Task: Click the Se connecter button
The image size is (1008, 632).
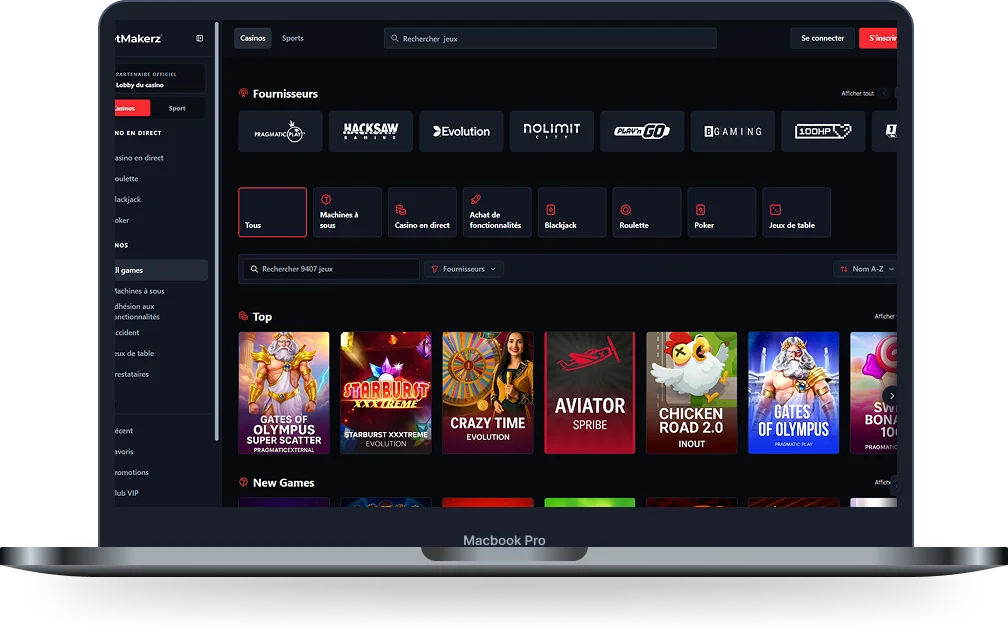Action: pyautogui.click(x=822, y=39)
